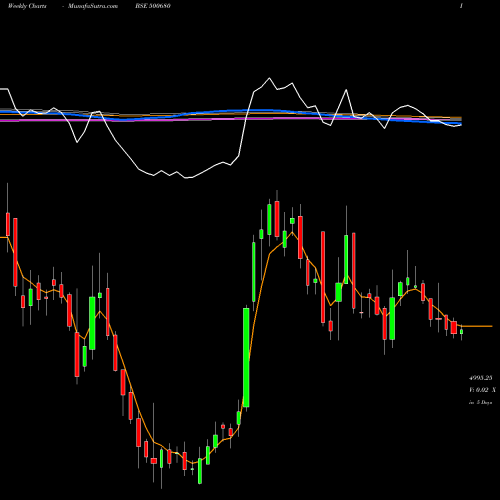This screenshot has height=500, width=500.
Task: Click the "V: 0.02 X" volume reading
Action: click(x=482, y=389)
